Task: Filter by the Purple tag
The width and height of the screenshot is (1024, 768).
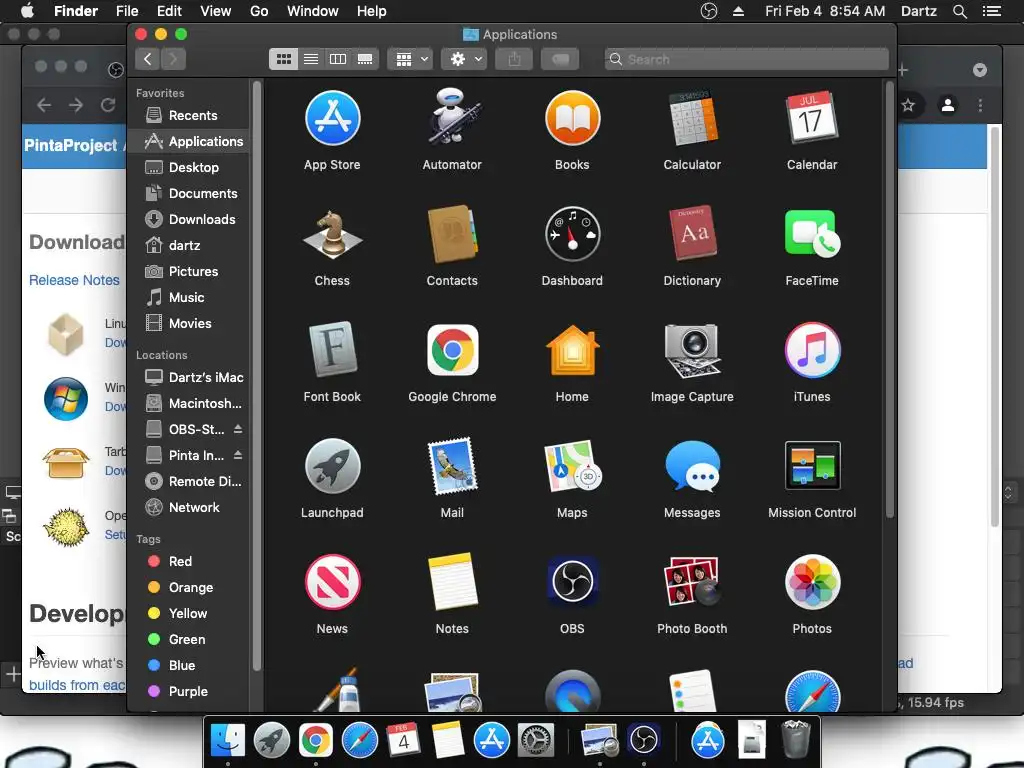Action: (x=189, y=692)
